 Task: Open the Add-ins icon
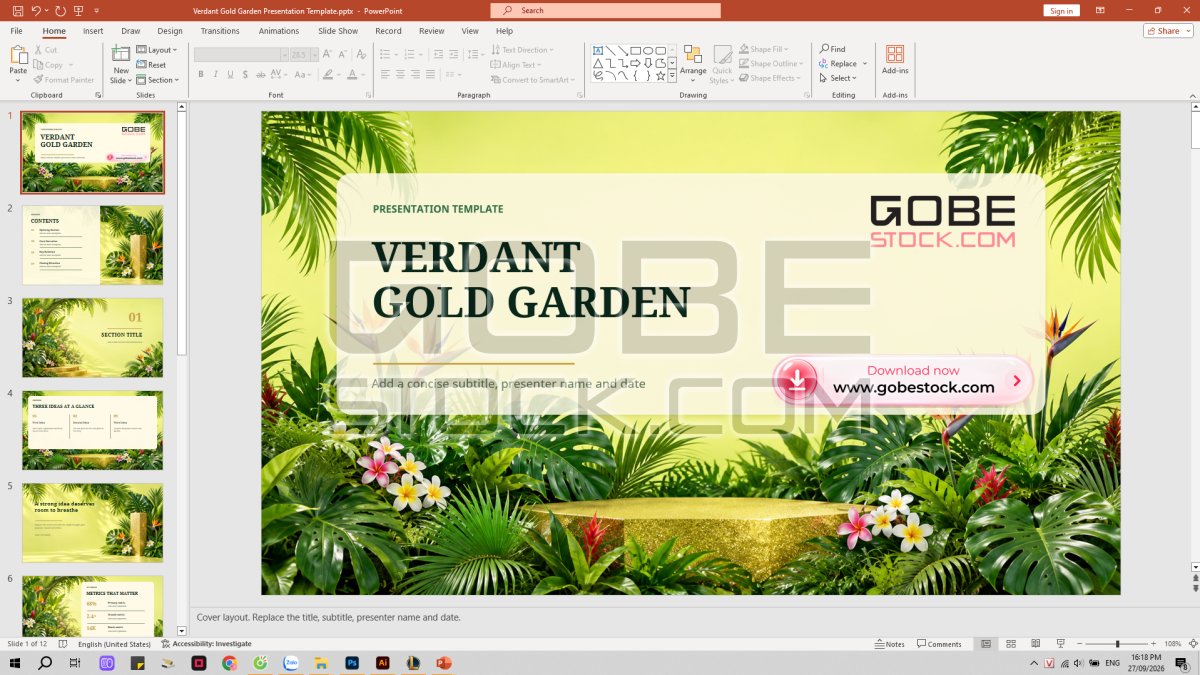pyautogui.click(x=895, y=54)
